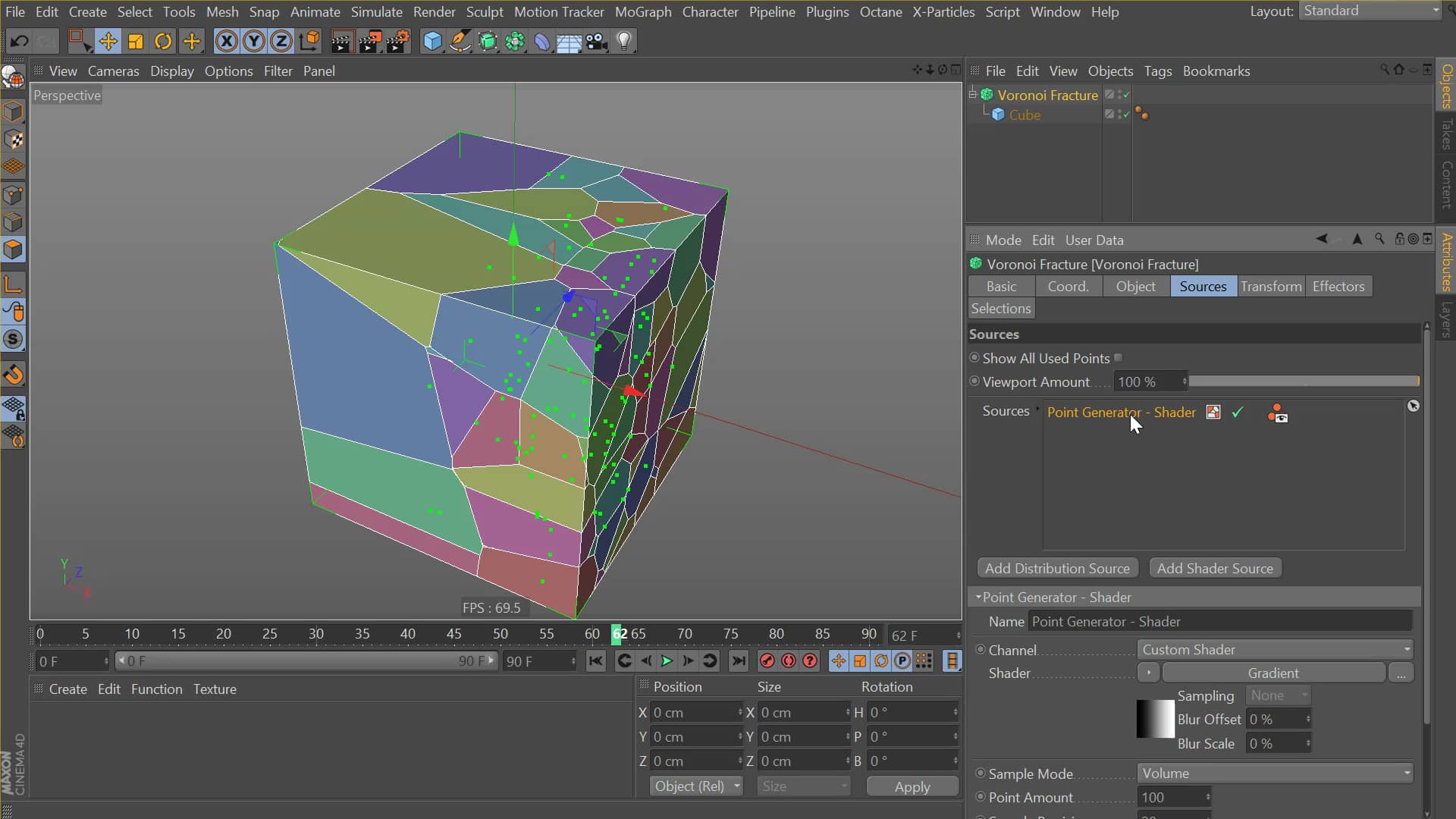Click the Add Shader Source button
Screen dimensions: 1456x819
pyautogui.click(x=1215, y=567)
